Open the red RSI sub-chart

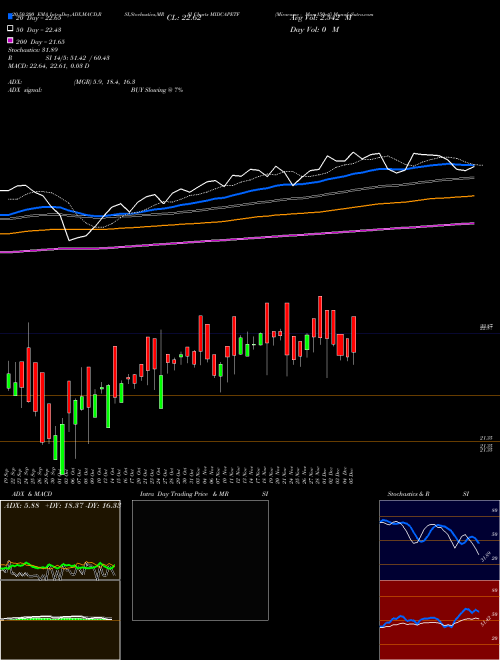coord(439,620)
